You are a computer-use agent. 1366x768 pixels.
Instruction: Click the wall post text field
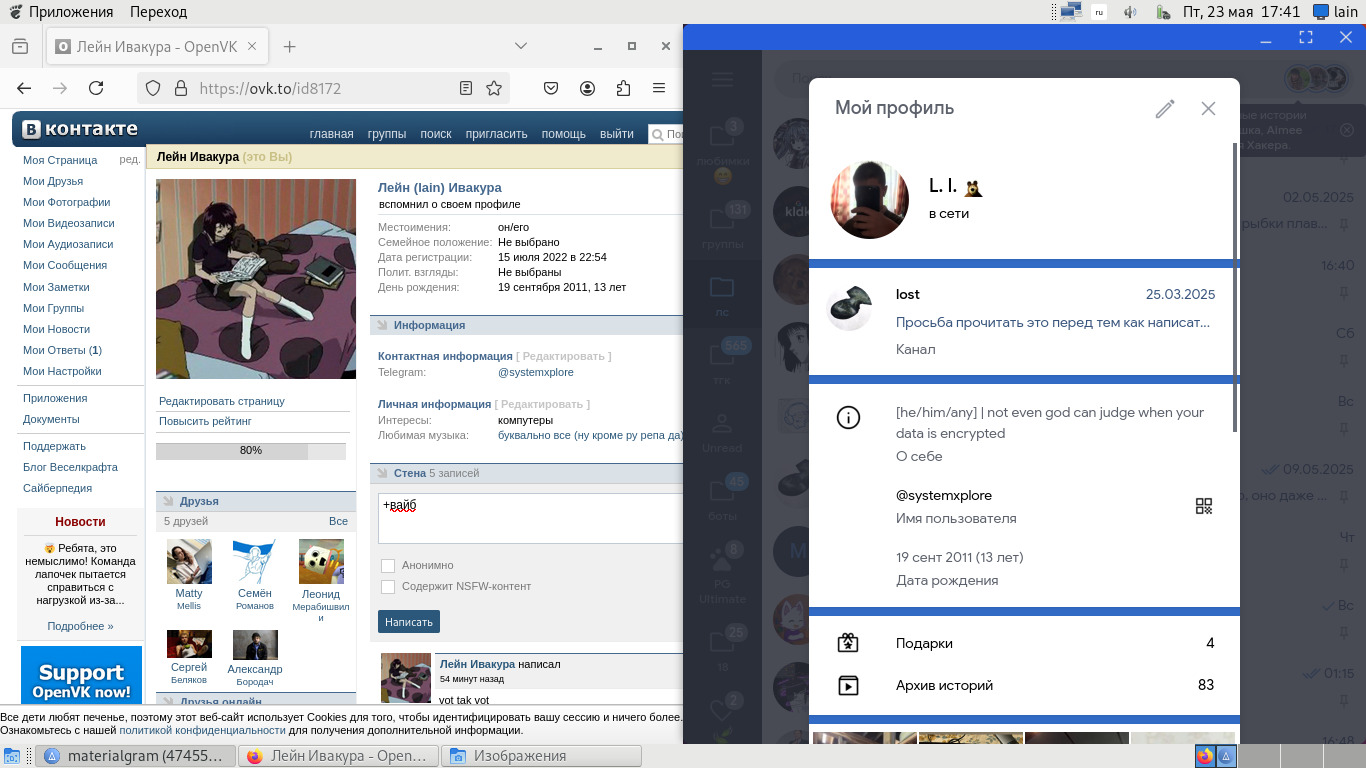[x=530, y=518]
